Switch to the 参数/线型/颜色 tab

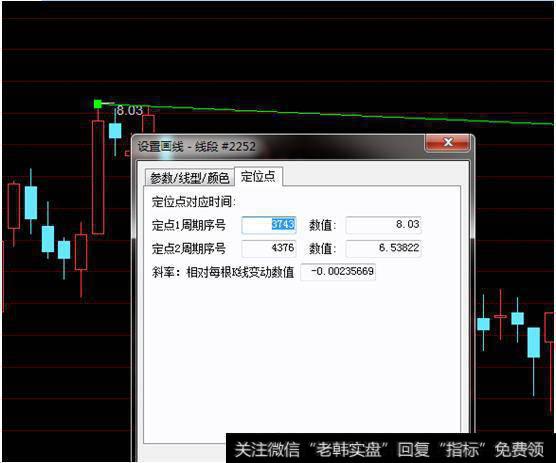click(x=189, y=178)
